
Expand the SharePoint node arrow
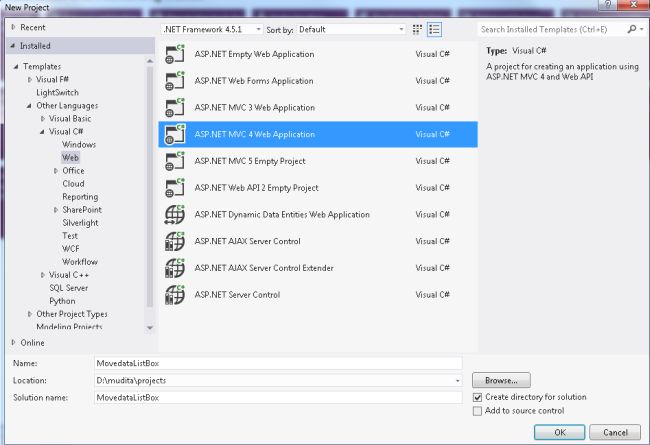tap(56, 210)
